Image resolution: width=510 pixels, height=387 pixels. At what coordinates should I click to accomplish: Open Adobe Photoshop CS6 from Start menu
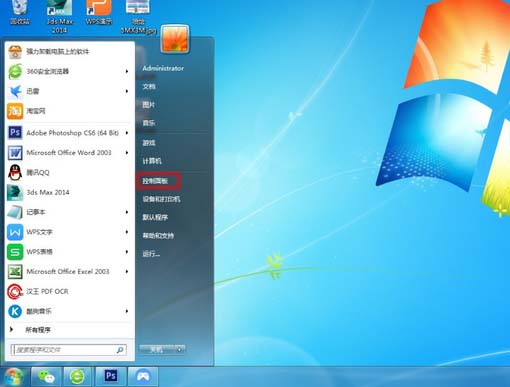pyautogui.click(x=68, y=133)
